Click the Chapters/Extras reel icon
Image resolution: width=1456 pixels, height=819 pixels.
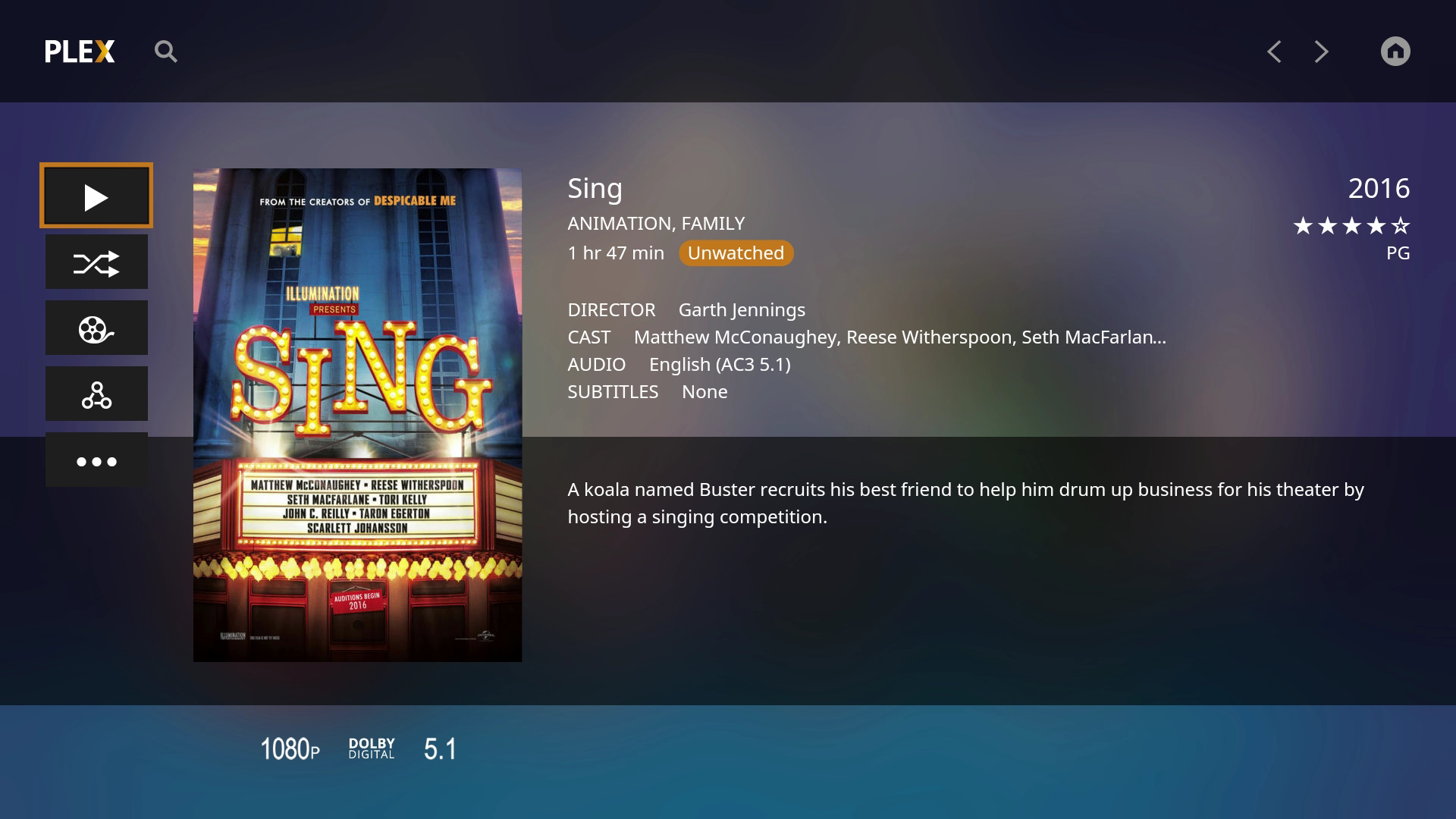point(97,328)
